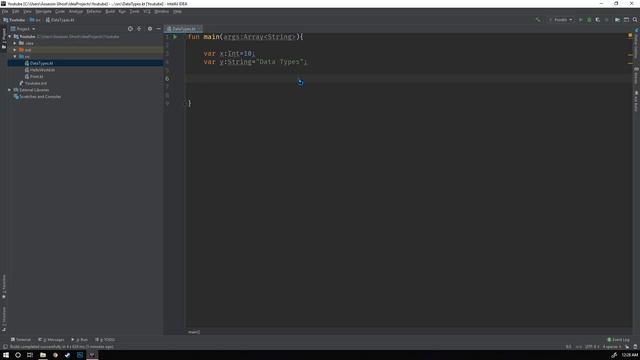Open the File menu
This screenshot has height=360, width=640.
(5, 11)
